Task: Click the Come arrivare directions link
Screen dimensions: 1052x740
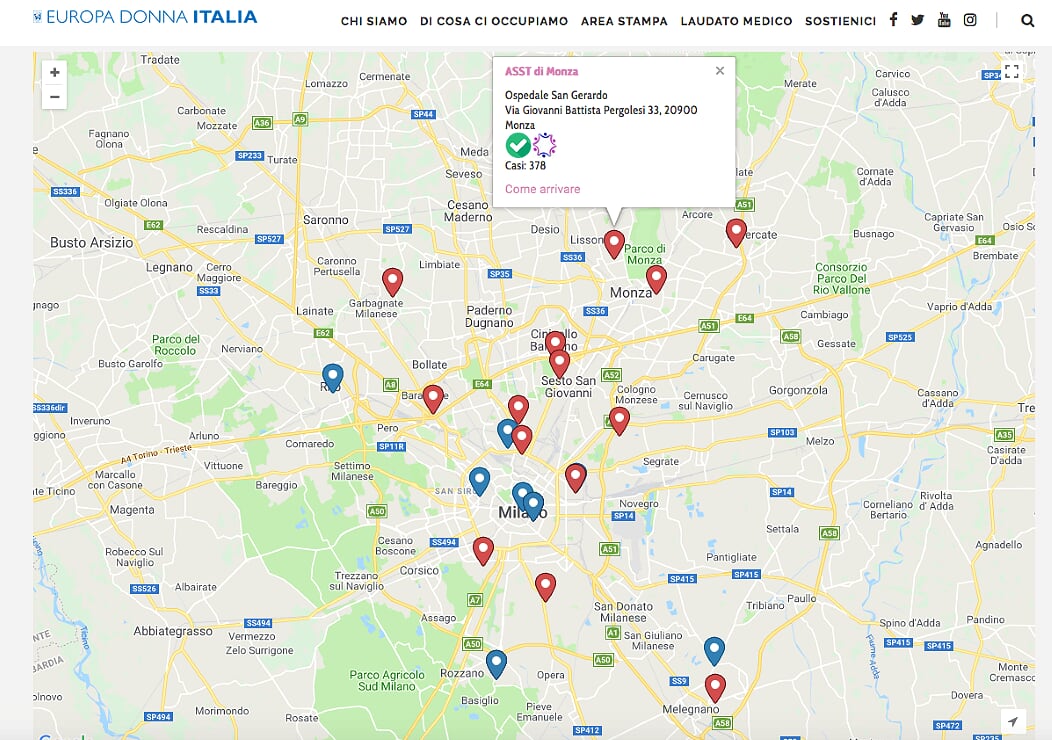Action: point(542,189)
